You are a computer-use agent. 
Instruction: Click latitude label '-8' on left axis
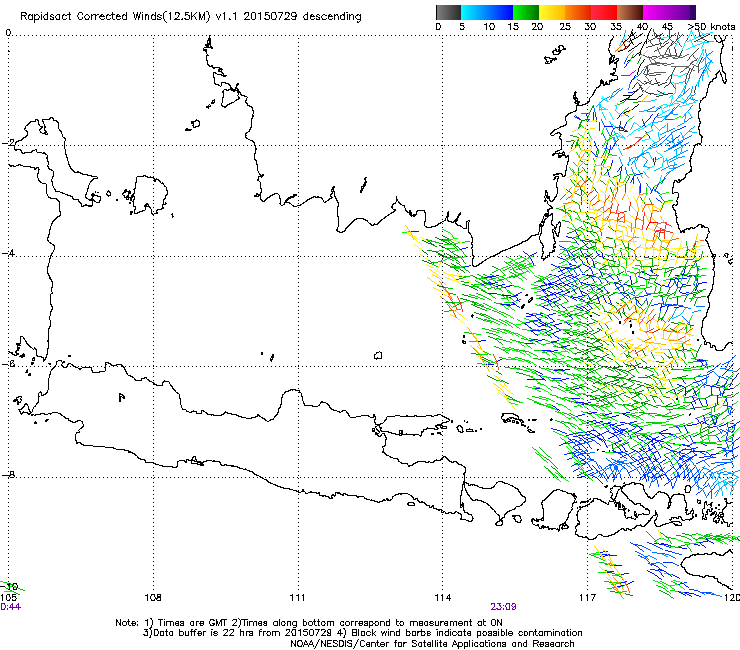pyautogui.click(x=8, y=474)
